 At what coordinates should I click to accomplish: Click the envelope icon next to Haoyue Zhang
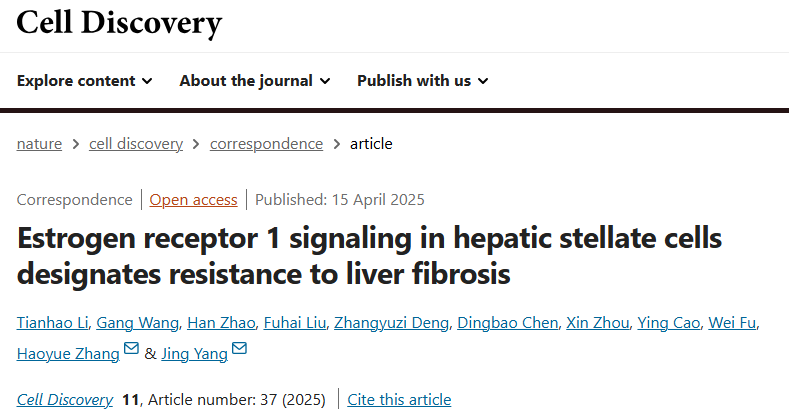tap(131, 348)
